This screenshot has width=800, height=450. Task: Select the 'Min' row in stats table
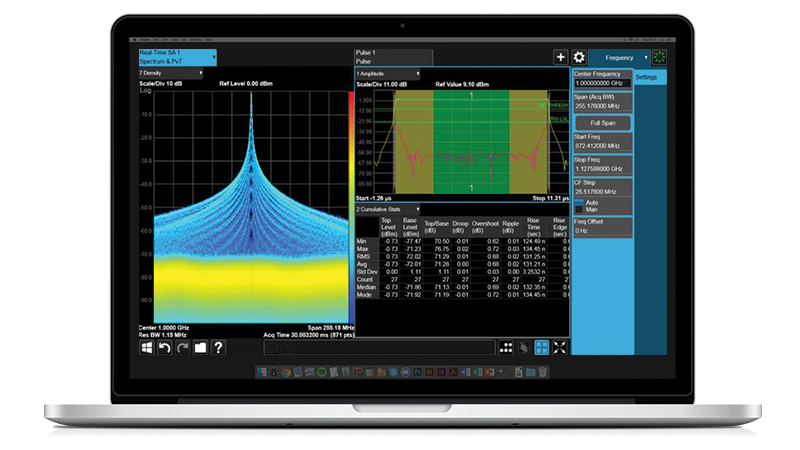pos(462,241)
